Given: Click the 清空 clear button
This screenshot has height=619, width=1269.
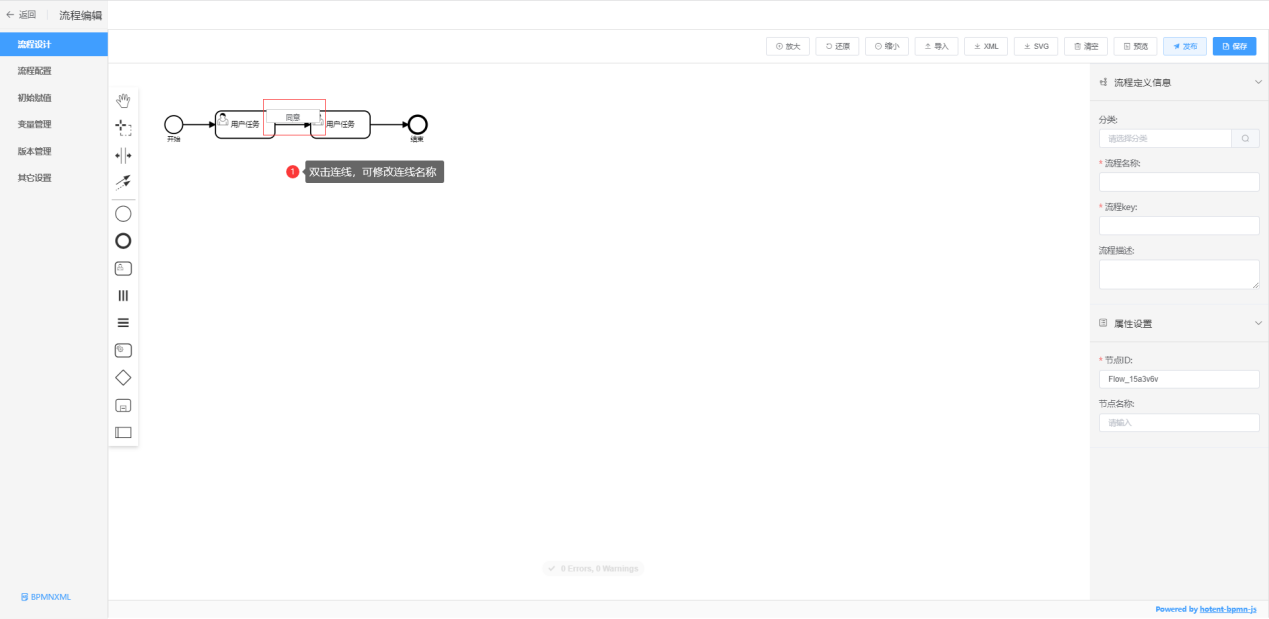Looking at the screenshot, I should tap(1086, 46).
